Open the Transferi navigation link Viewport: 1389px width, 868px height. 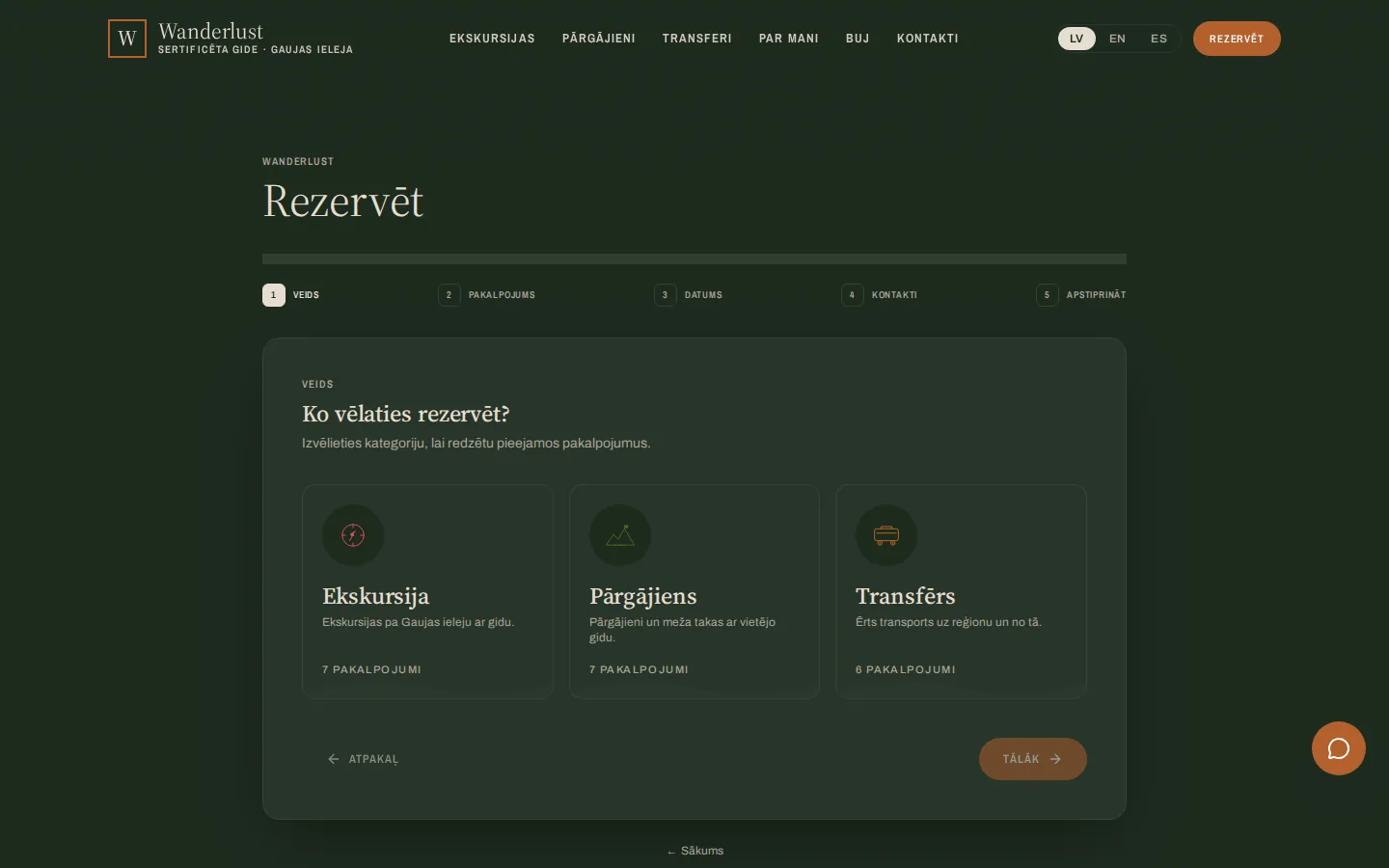point(697,39)
